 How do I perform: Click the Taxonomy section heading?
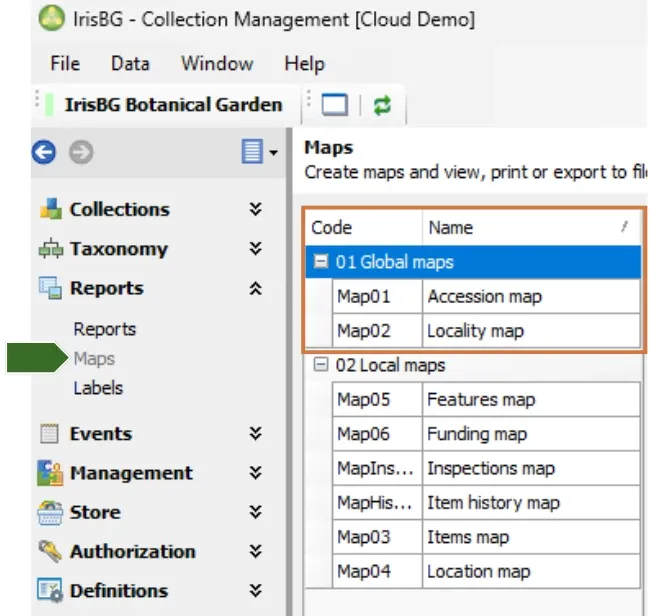[119, 249]
